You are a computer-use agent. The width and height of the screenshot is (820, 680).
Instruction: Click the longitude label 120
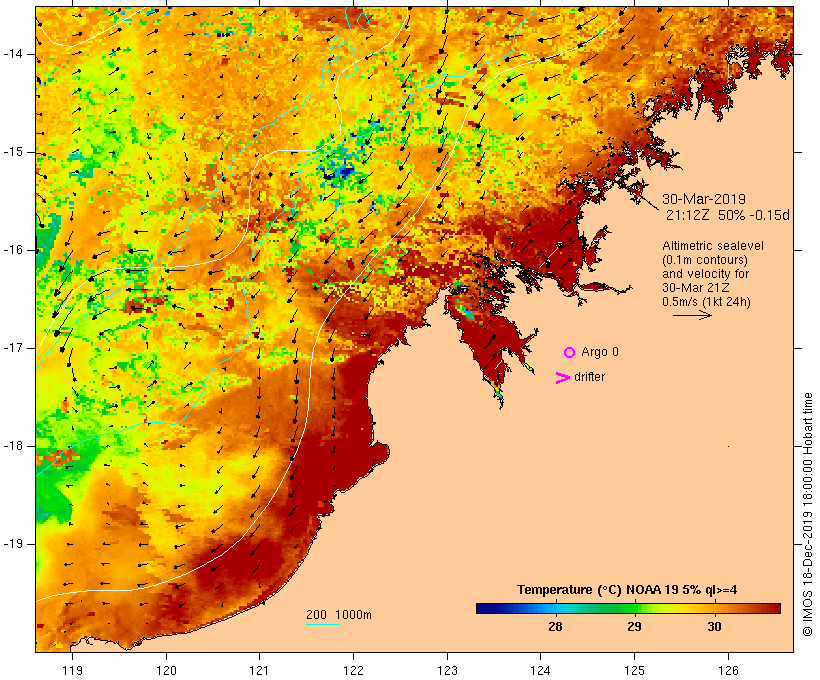166,670
